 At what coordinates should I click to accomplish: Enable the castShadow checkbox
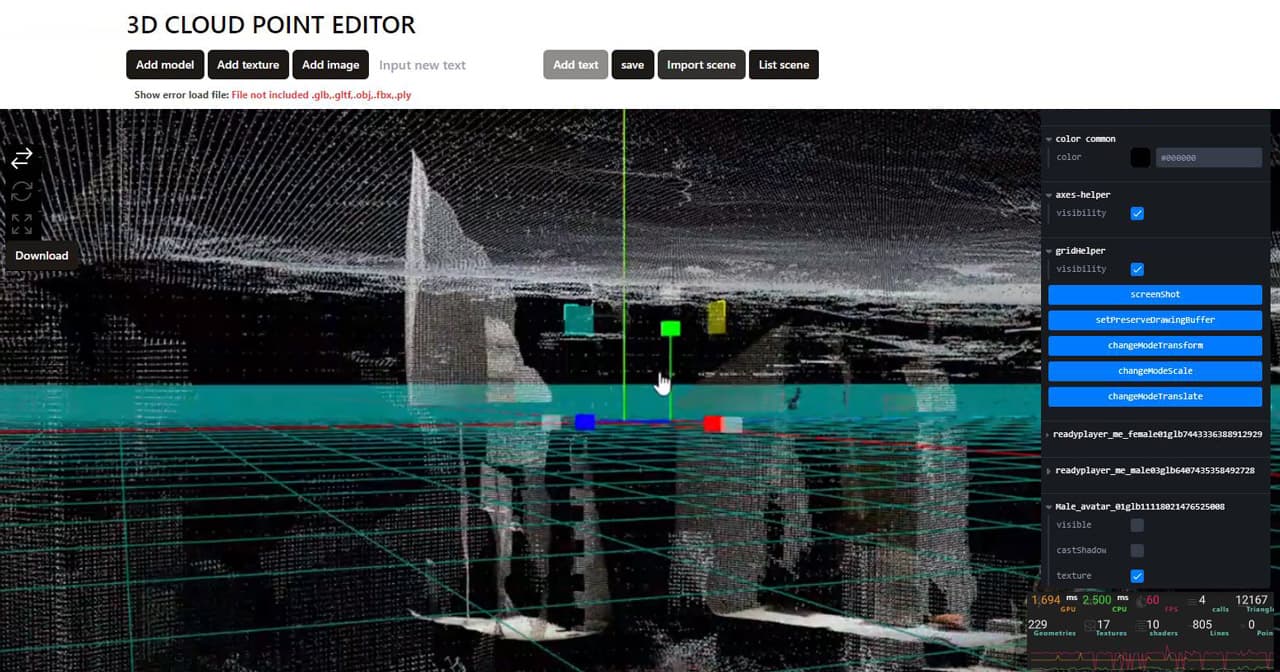1137,550
